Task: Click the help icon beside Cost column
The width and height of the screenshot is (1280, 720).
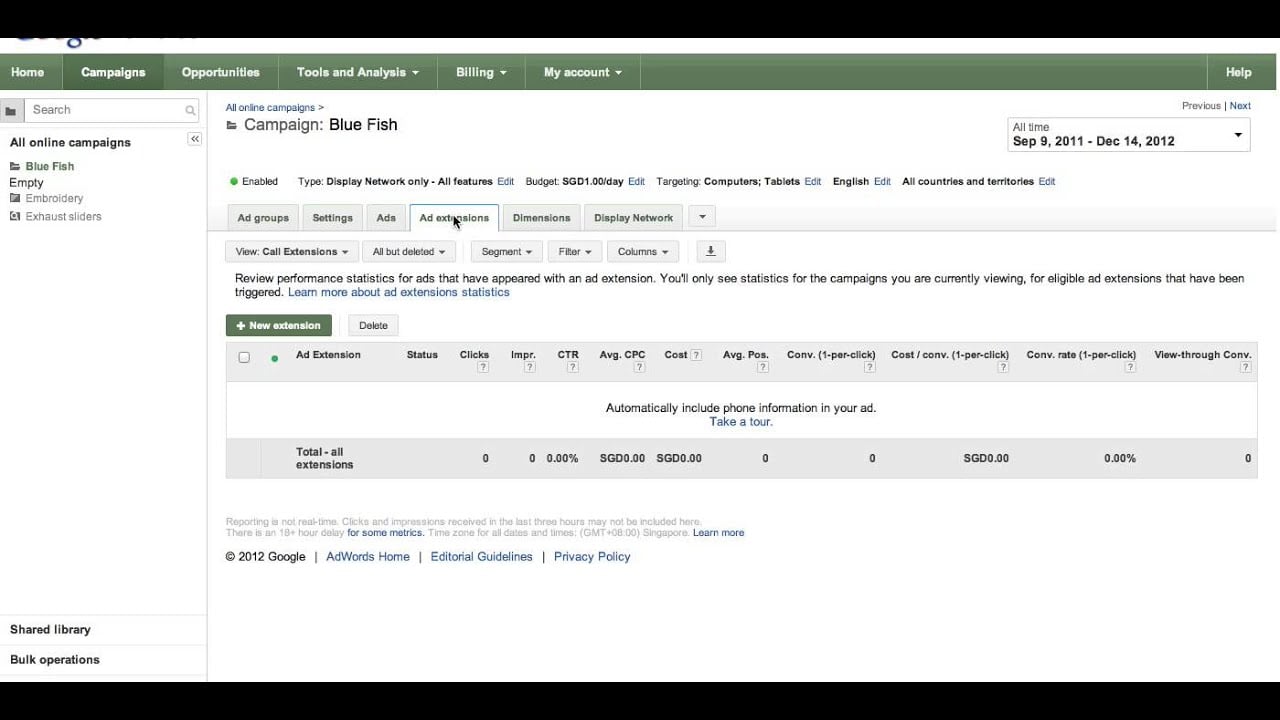Action: pyautogui.click(x=696, y=355)
